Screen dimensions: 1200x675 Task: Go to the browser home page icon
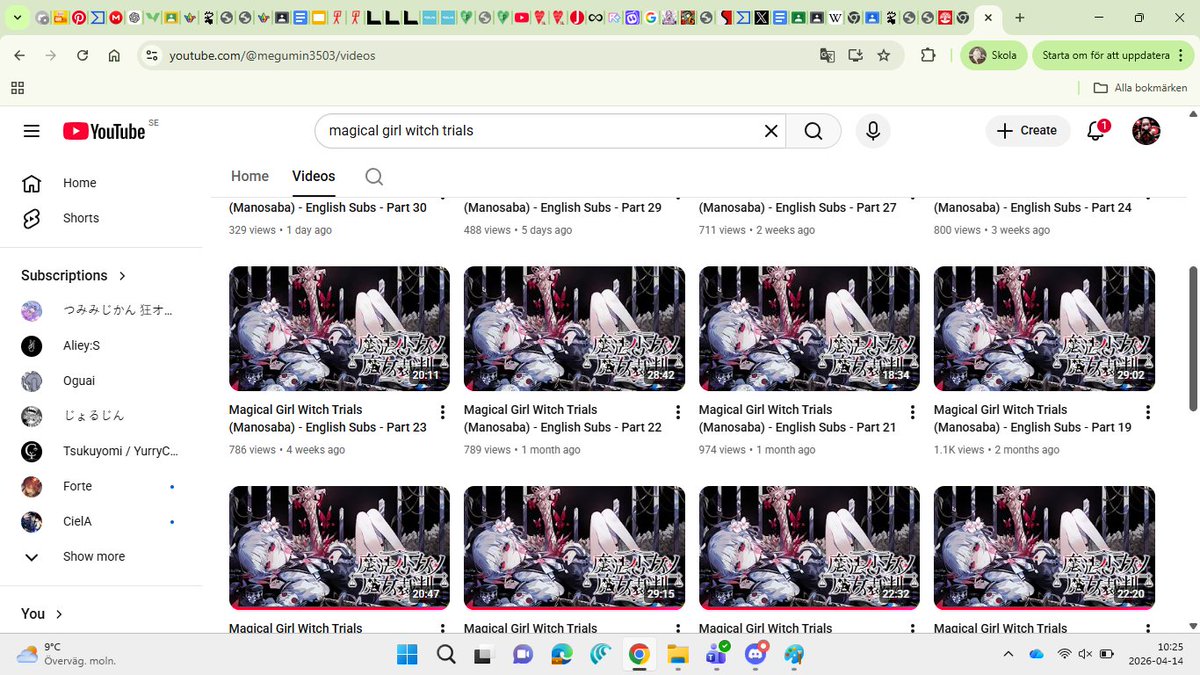coord(113,56)
